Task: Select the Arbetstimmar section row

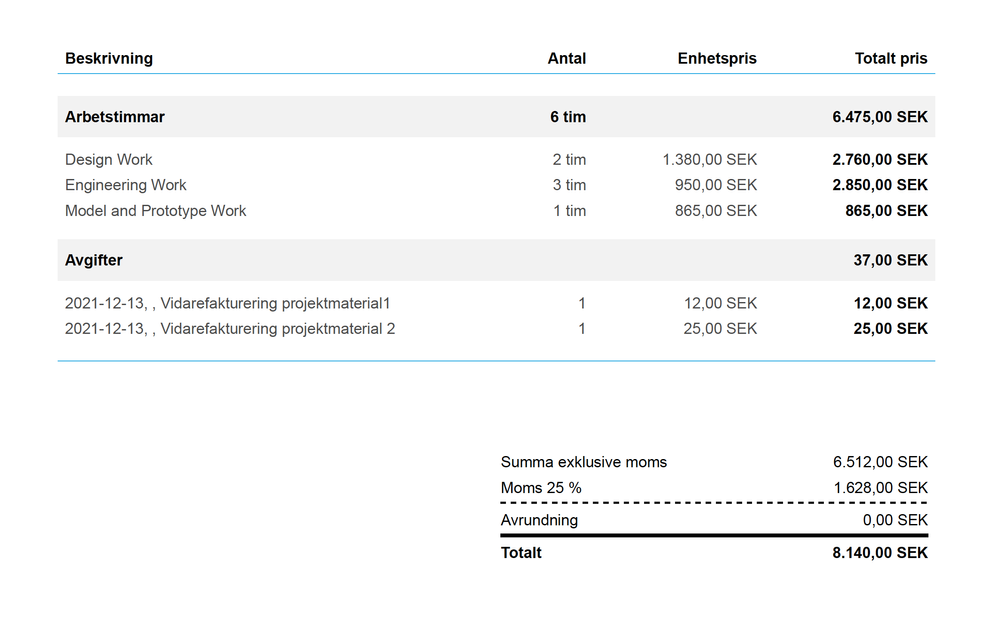Action: pos(496,117)
